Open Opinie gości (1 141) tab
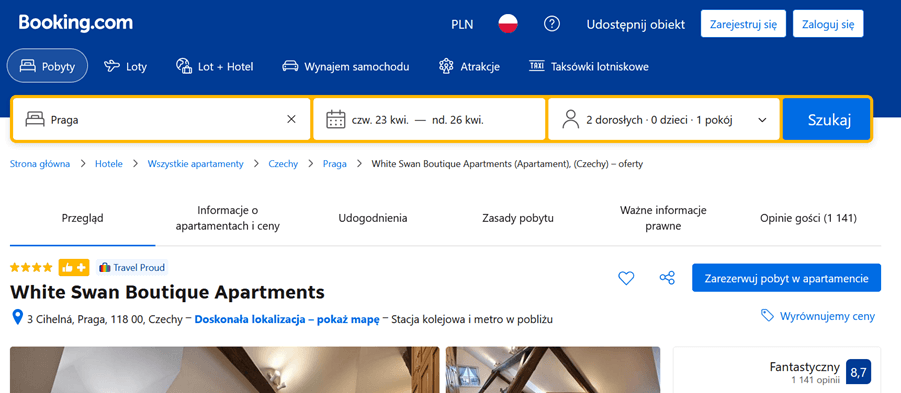 pos(808,218)
